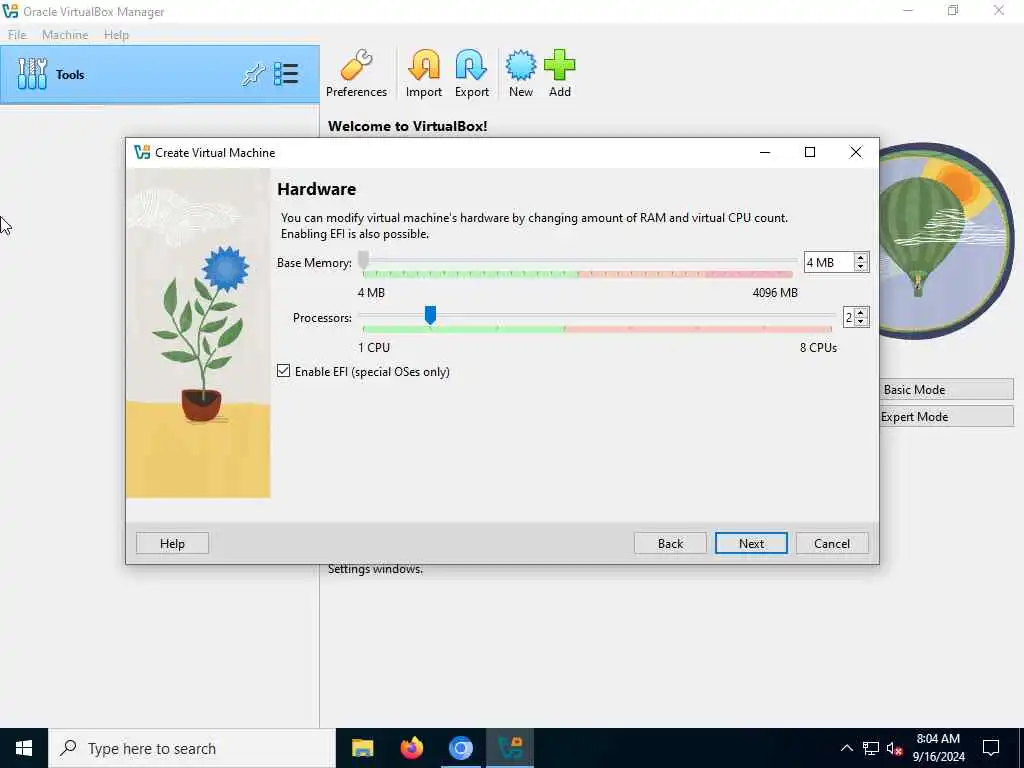
Task: Show hidden system tray icons
Action: click(846, 748)
